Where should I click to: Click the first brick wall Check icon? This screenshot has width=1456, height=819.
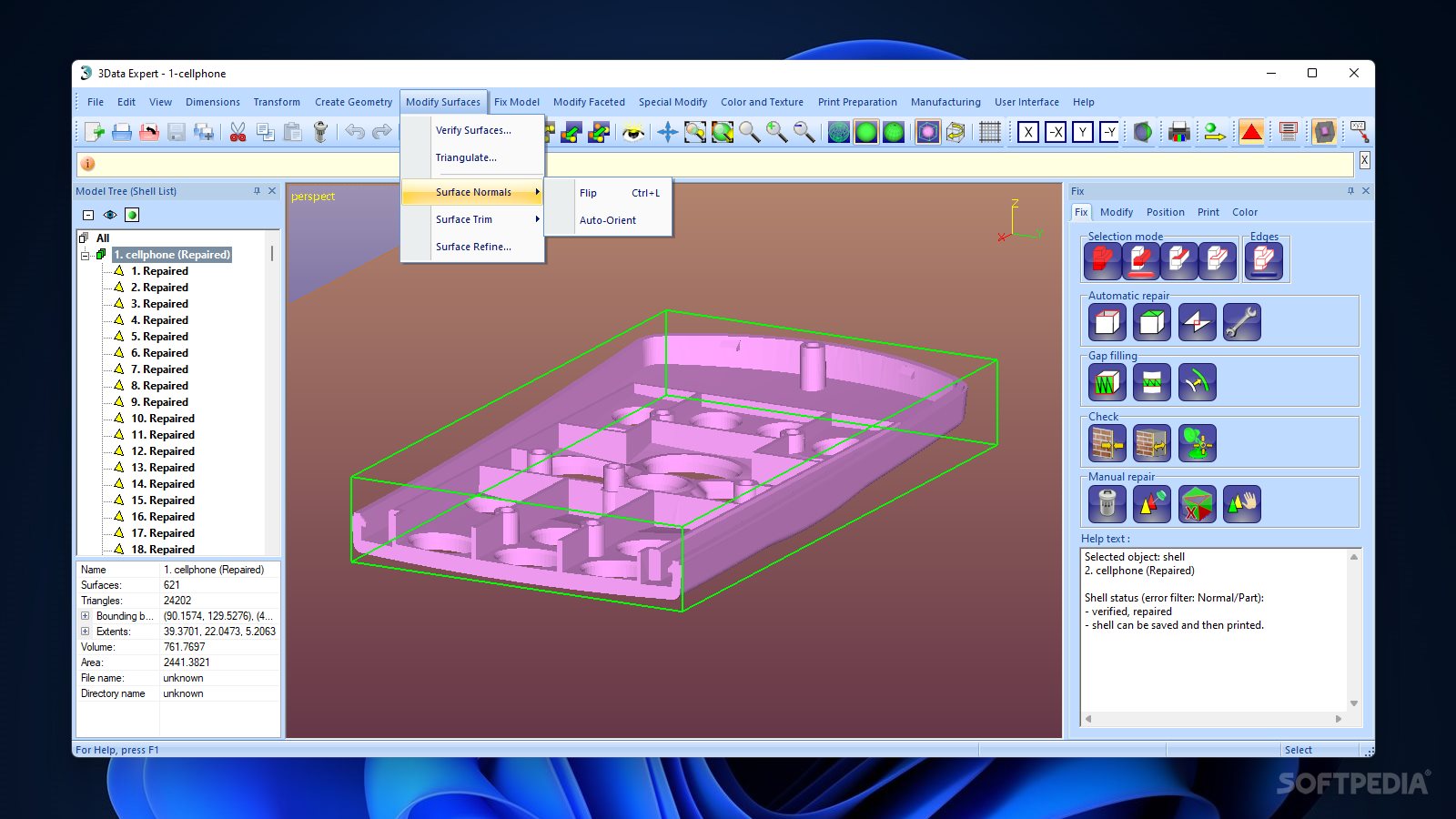coord(1107,443)
